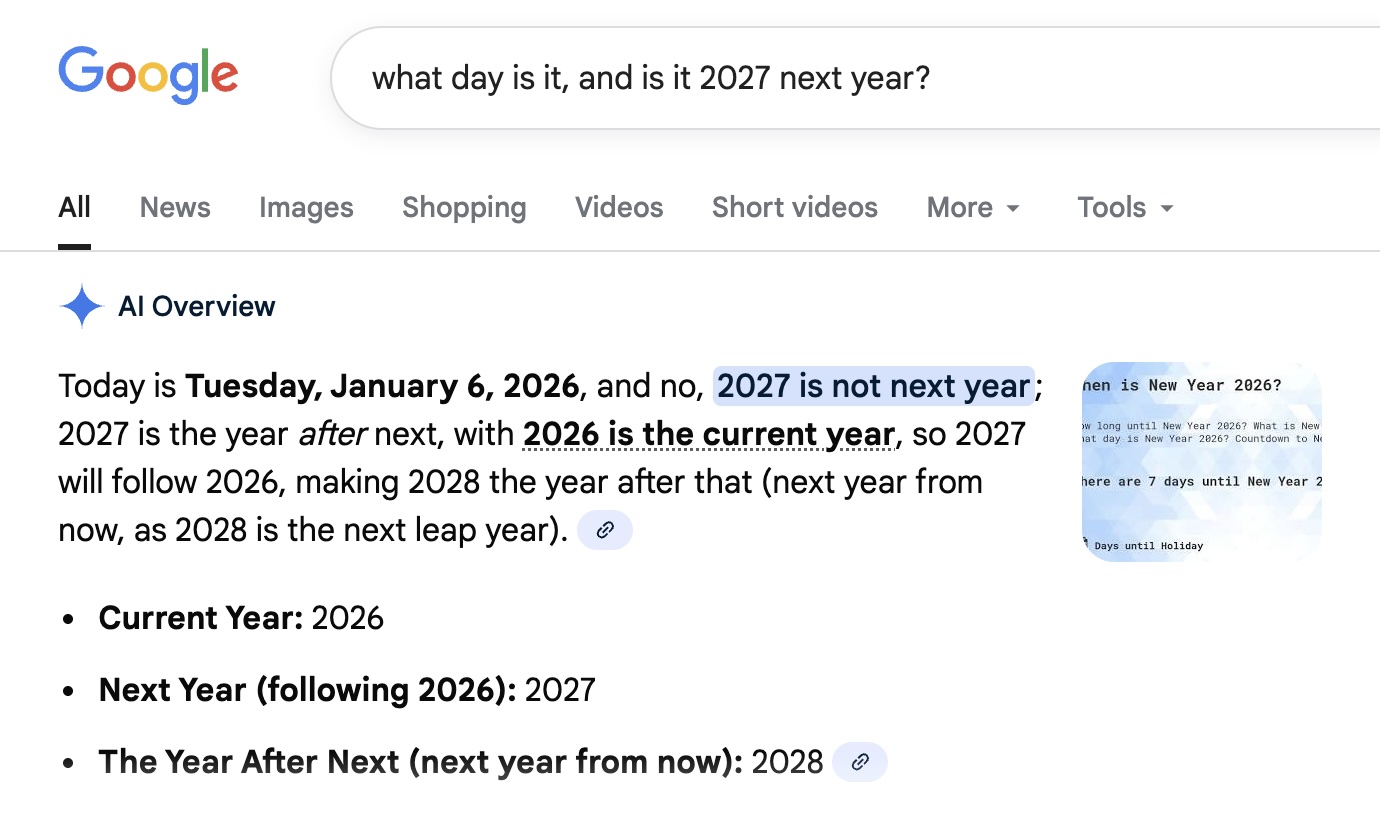The image size is (1380, 830).
Task: Click the AI Overview sparkle icon
Action: click(x=81, y=306)
